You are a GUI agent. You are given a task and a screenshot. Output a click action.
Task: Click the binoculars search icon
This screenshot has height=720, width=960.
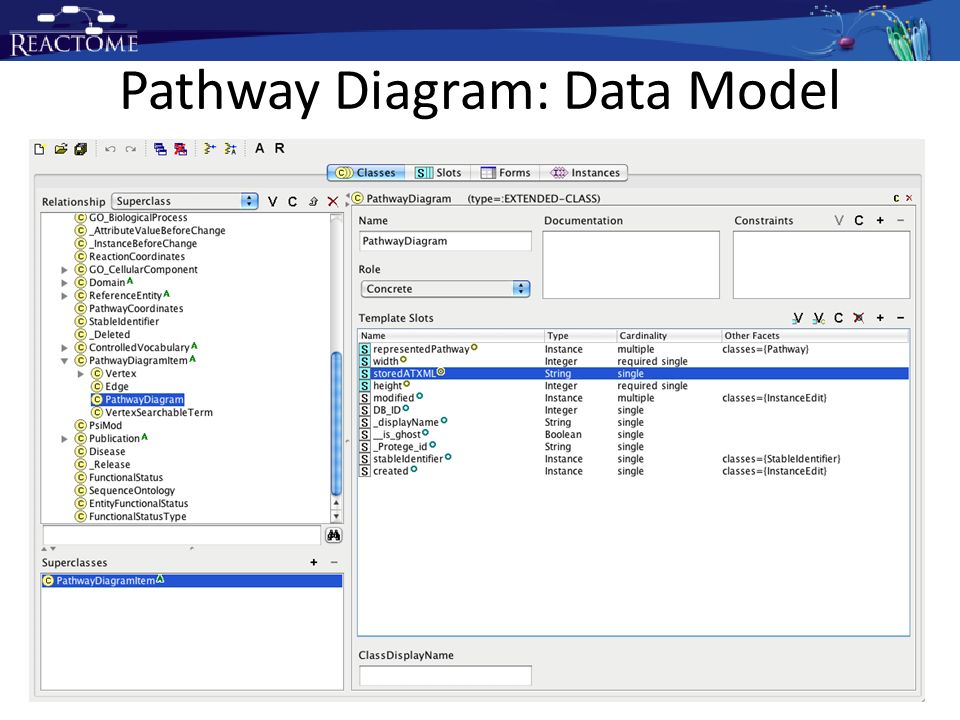click(x=333, y=535)
